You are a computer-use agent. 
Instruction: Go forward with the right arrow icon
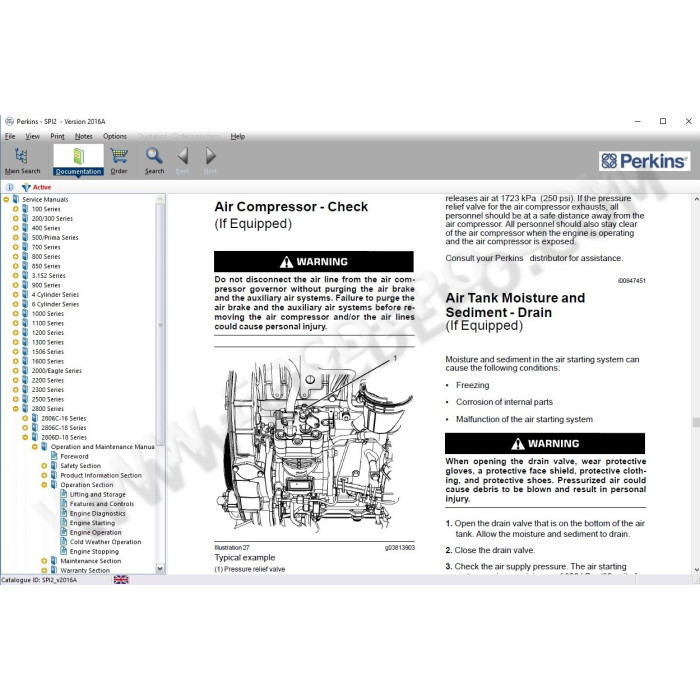coord(210,156)
